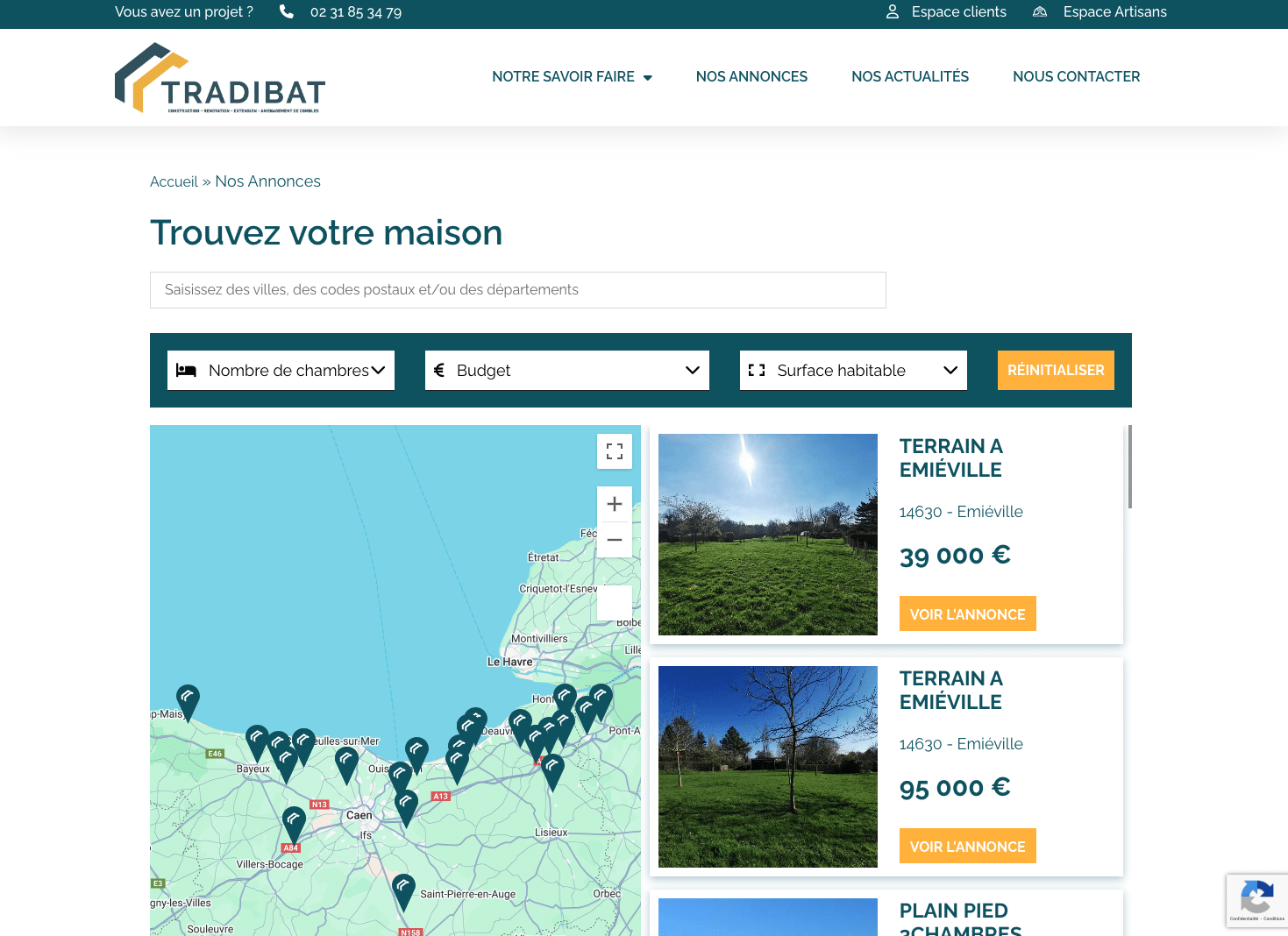
Task: Click the reCAPTCHA badge
Action: (x=1257, y=900)
